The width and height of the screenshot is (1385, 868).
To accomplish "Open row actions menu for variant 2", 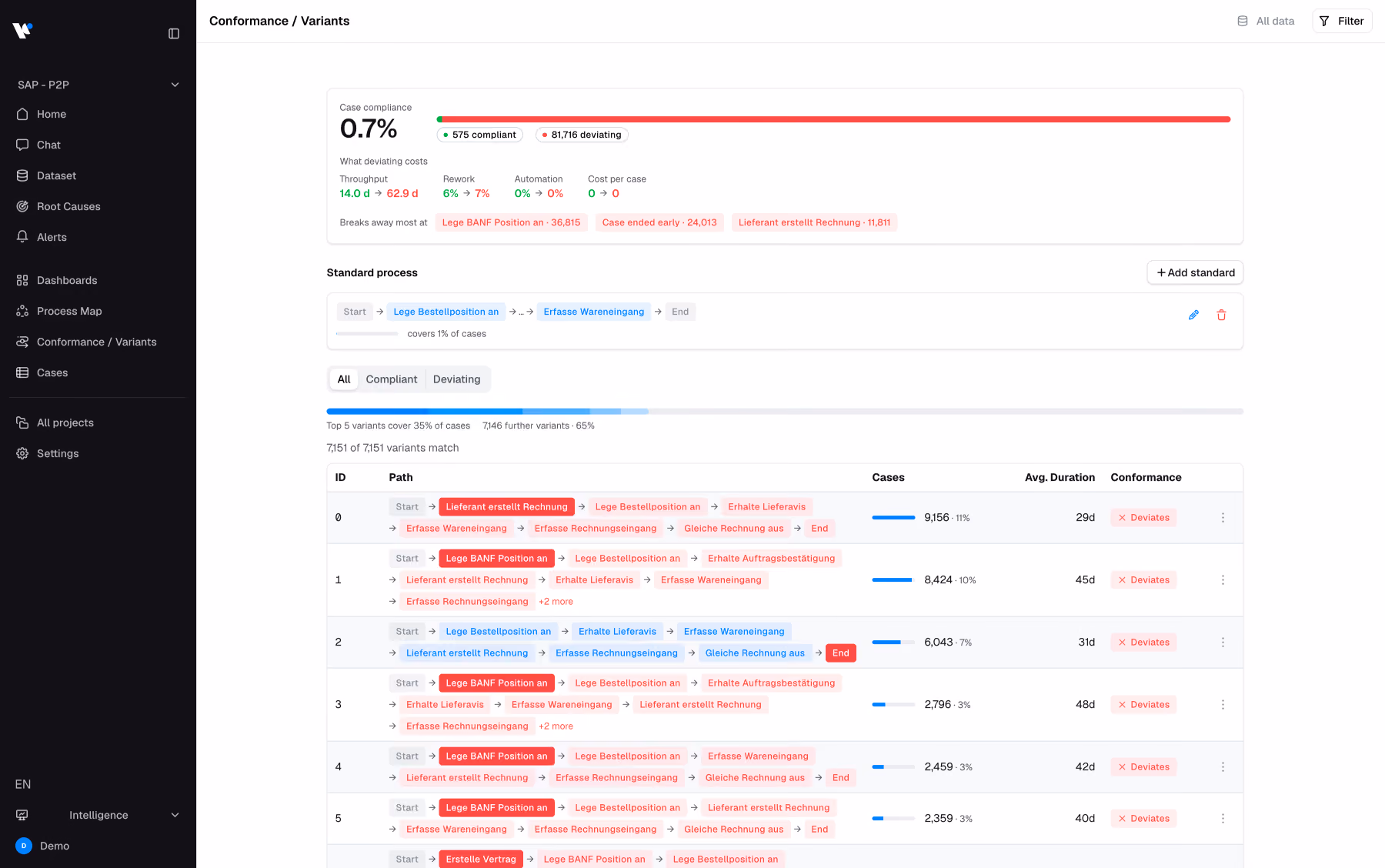I will (1223, 643).
